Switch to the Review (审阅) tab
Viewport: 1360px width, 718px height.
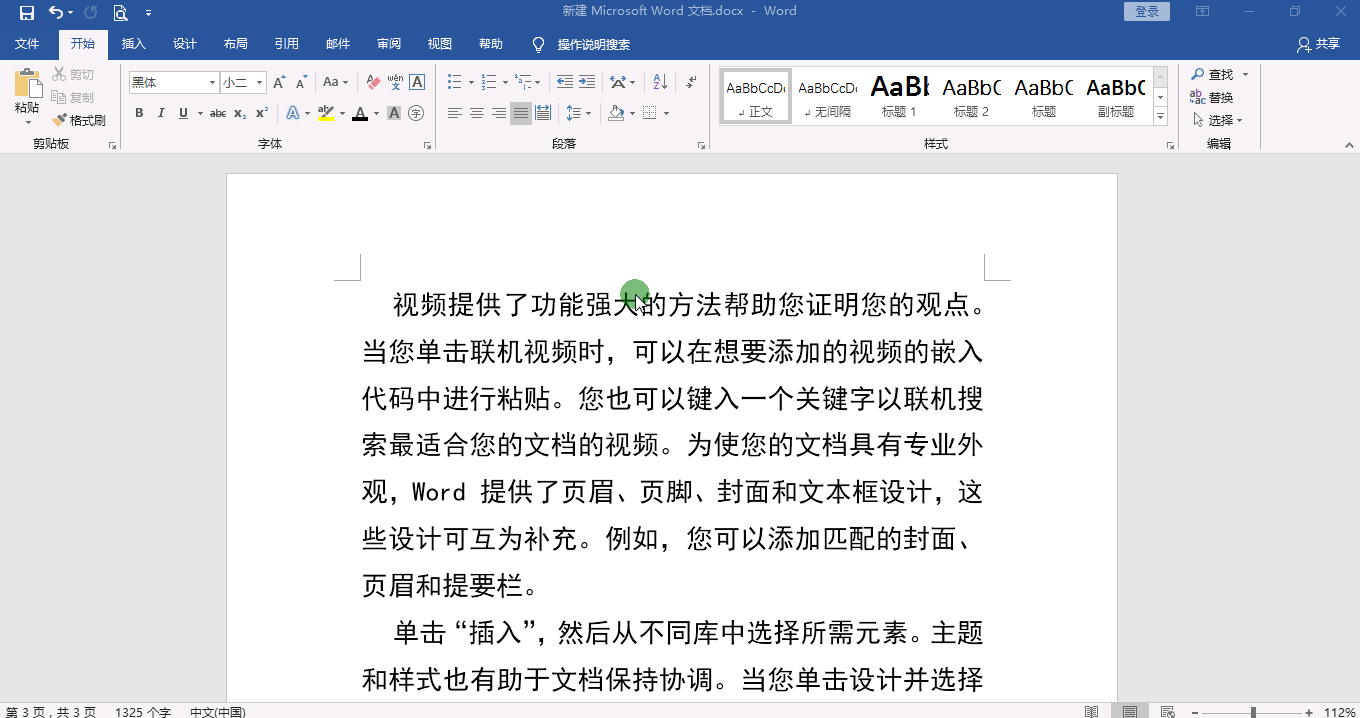pyautogui.click(x=389, y=44)
